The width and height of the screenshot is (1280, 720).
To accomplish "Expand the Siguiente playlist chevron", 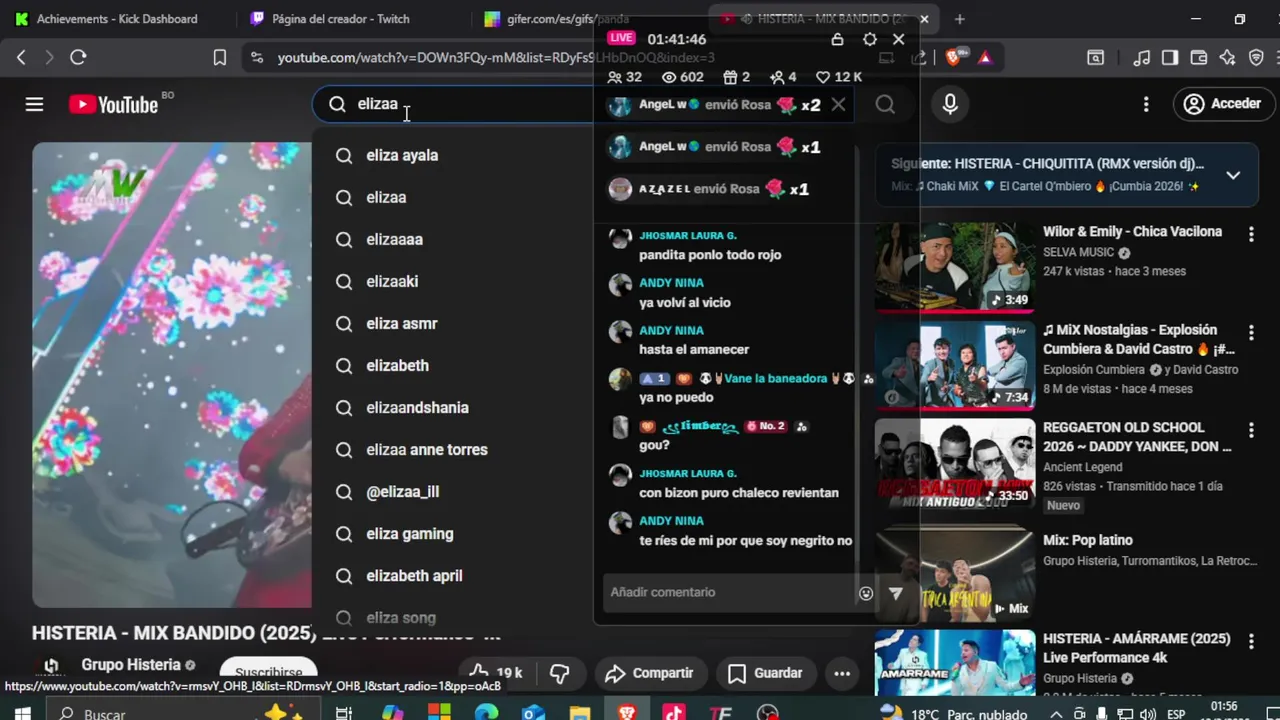I will click(1233, 175).
